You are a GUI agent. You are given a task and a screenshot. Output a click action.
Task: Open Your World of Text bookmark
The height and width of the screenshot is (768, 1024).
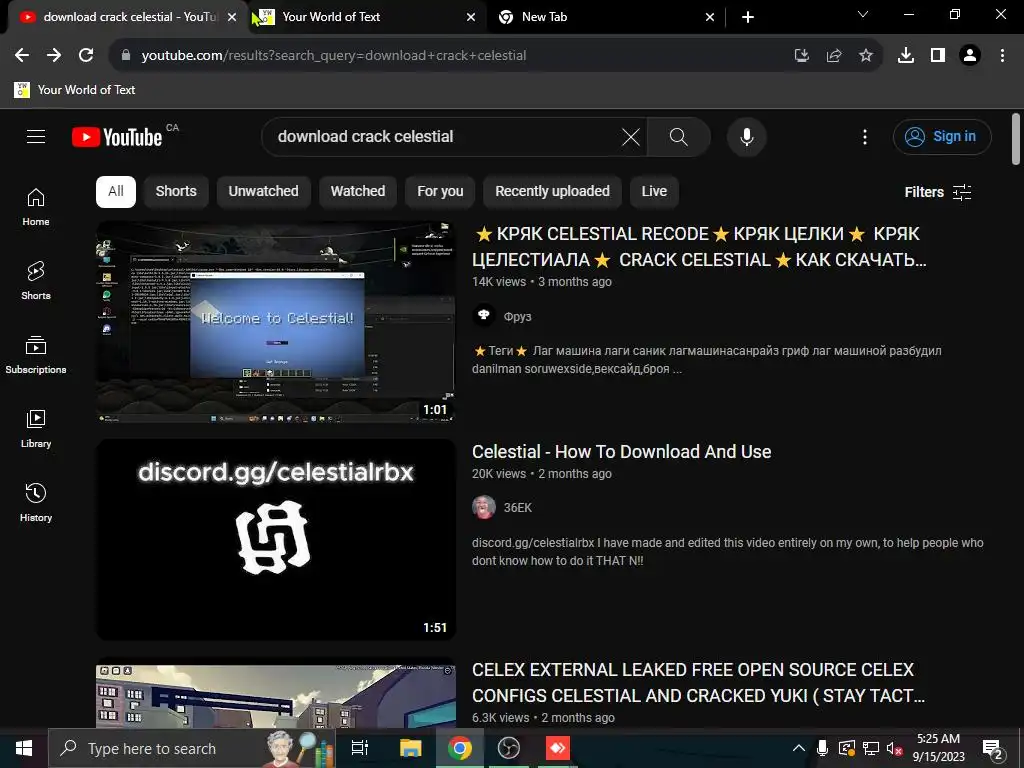pyautogui.click(x=74, y=89)
